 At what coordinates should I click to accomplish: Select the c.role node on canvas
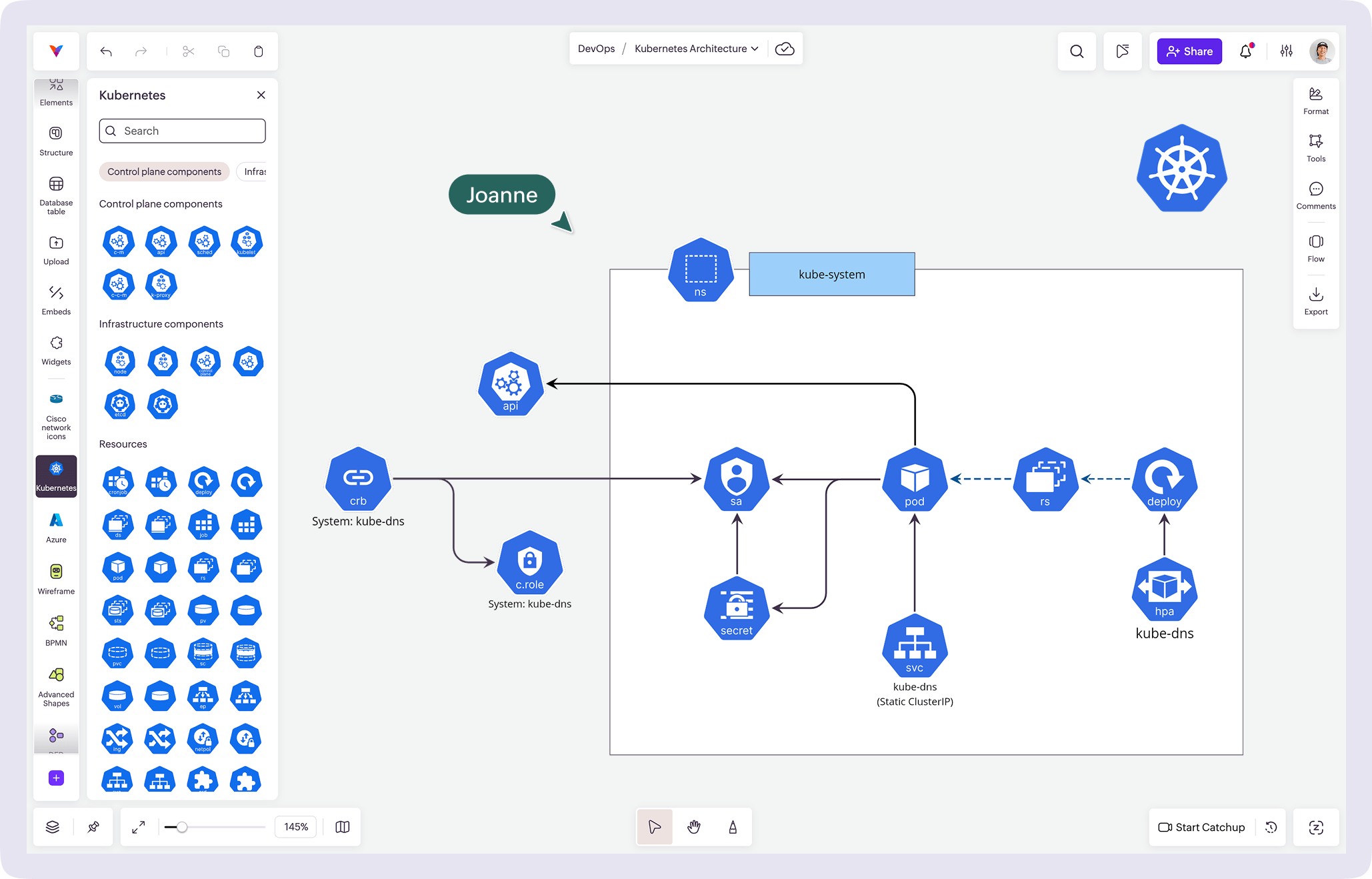pos(530,562)
